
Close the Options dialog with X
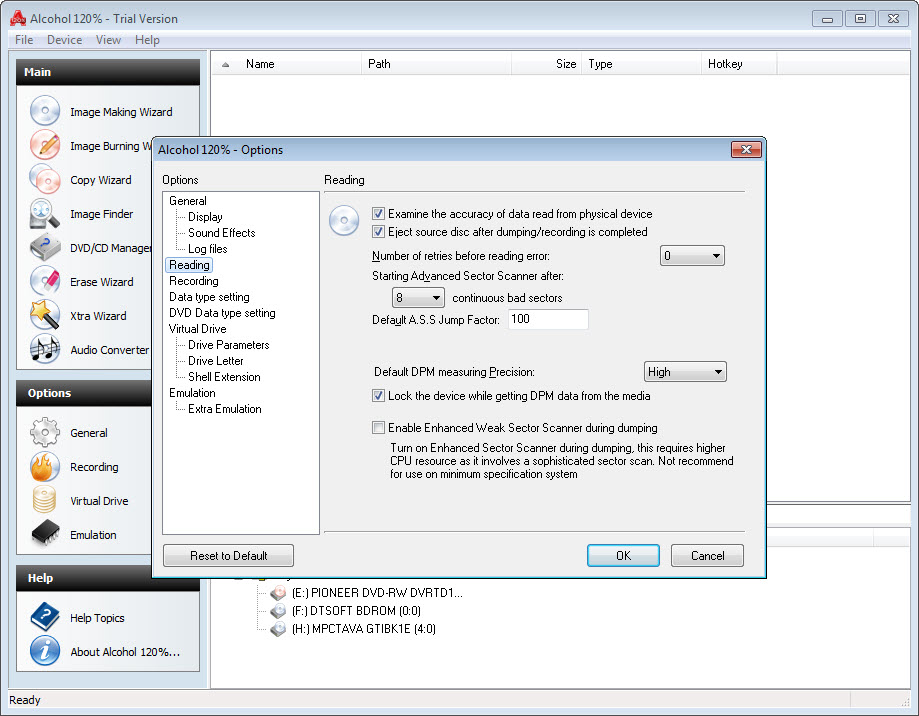(746, 149)
